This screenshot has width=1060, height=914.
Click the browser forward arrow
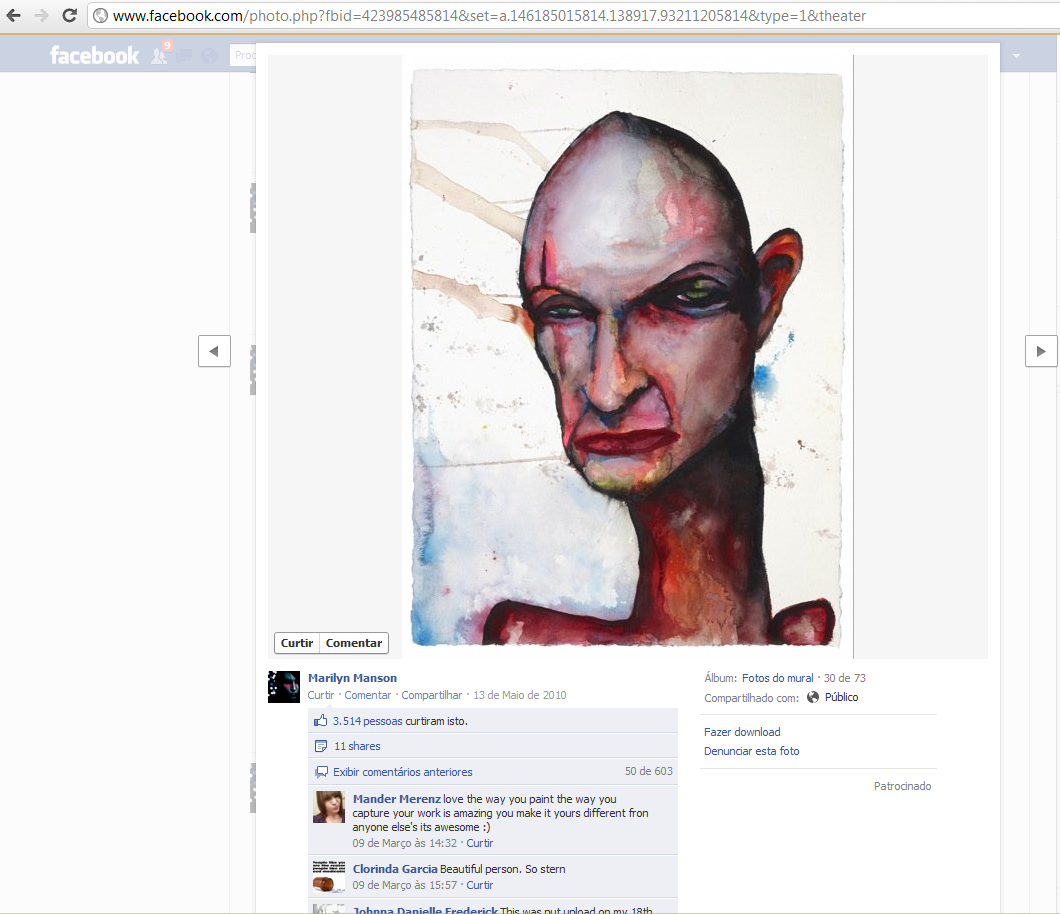pyautogui.click(x=41, y=16)
